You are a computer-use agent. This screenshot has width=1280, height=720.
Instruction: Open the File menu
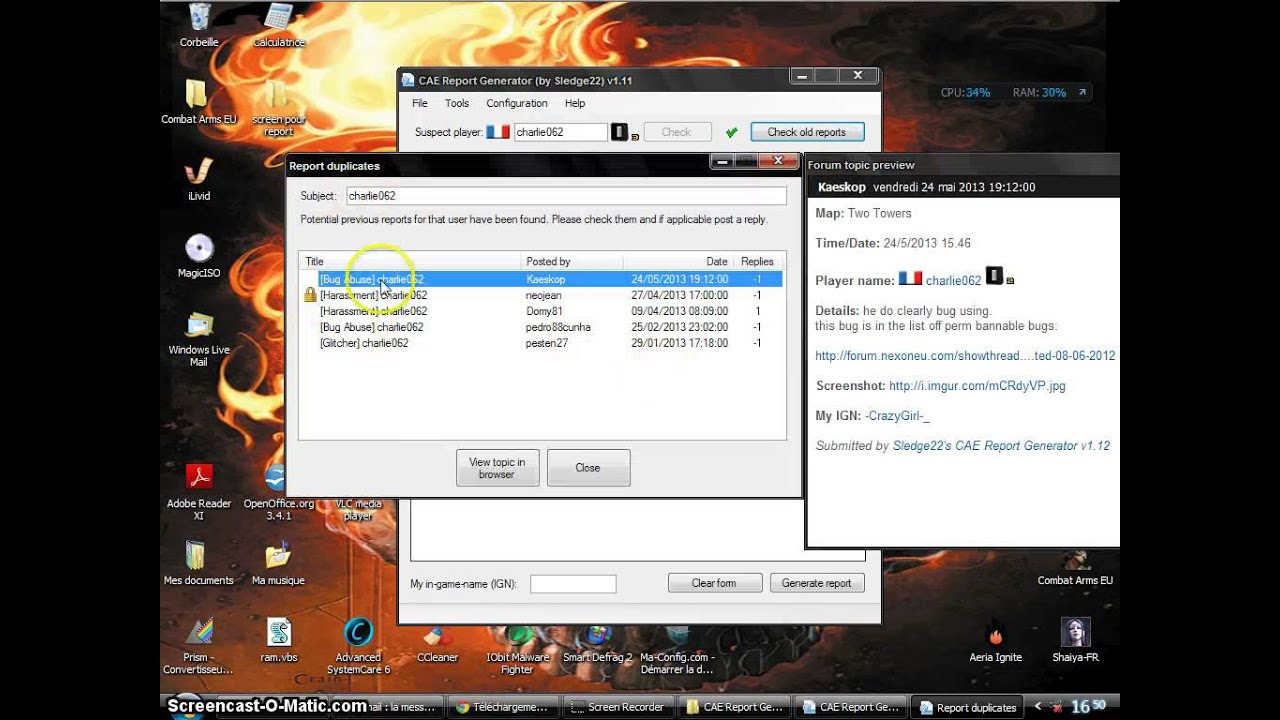point(420,103)
